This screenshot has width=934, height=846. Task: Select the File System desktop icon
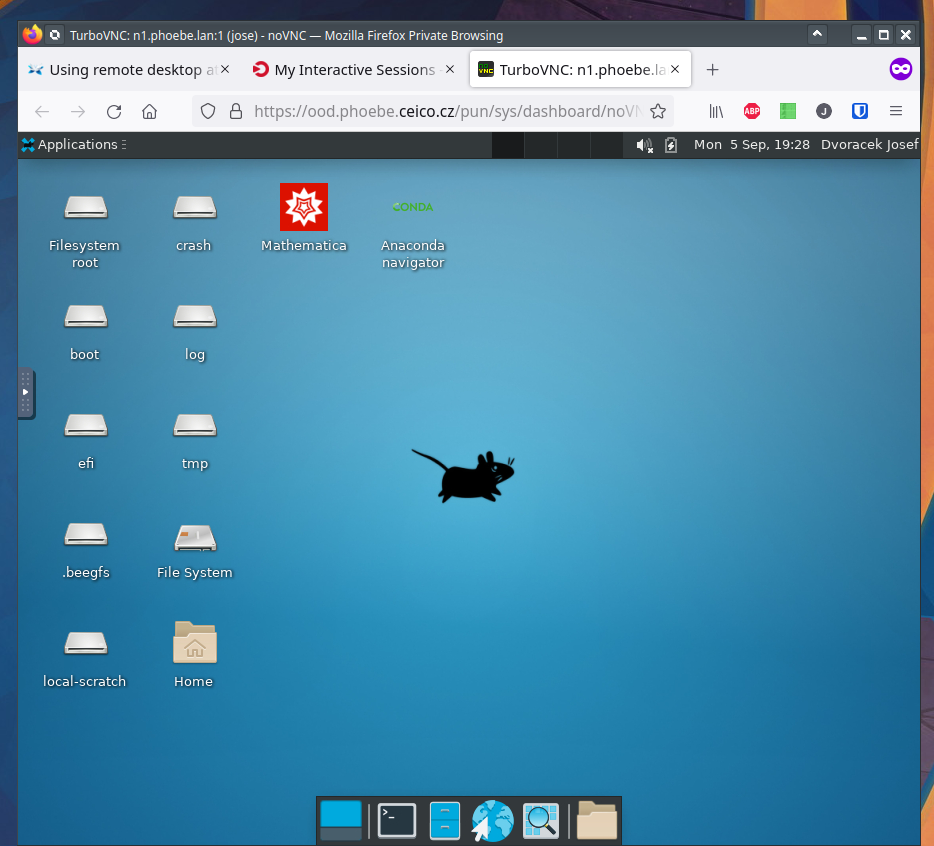point(195,537)
